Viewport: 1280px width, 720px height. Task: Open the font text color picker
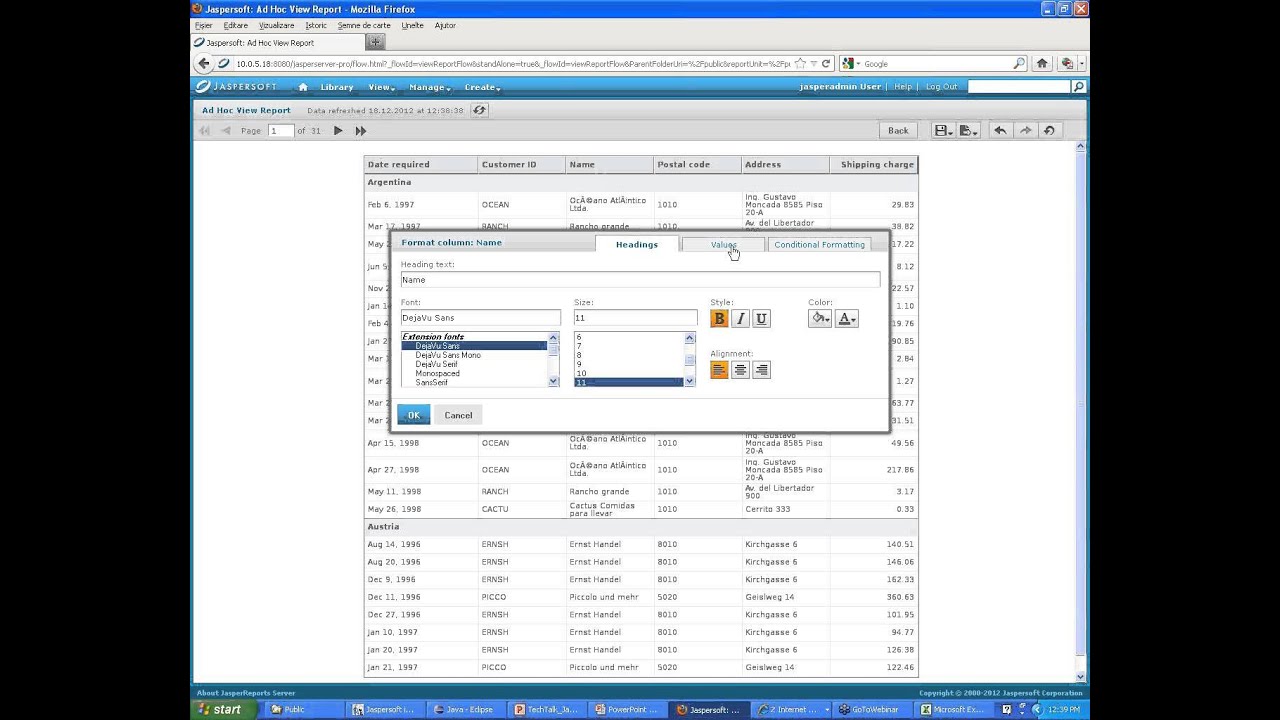846,319
